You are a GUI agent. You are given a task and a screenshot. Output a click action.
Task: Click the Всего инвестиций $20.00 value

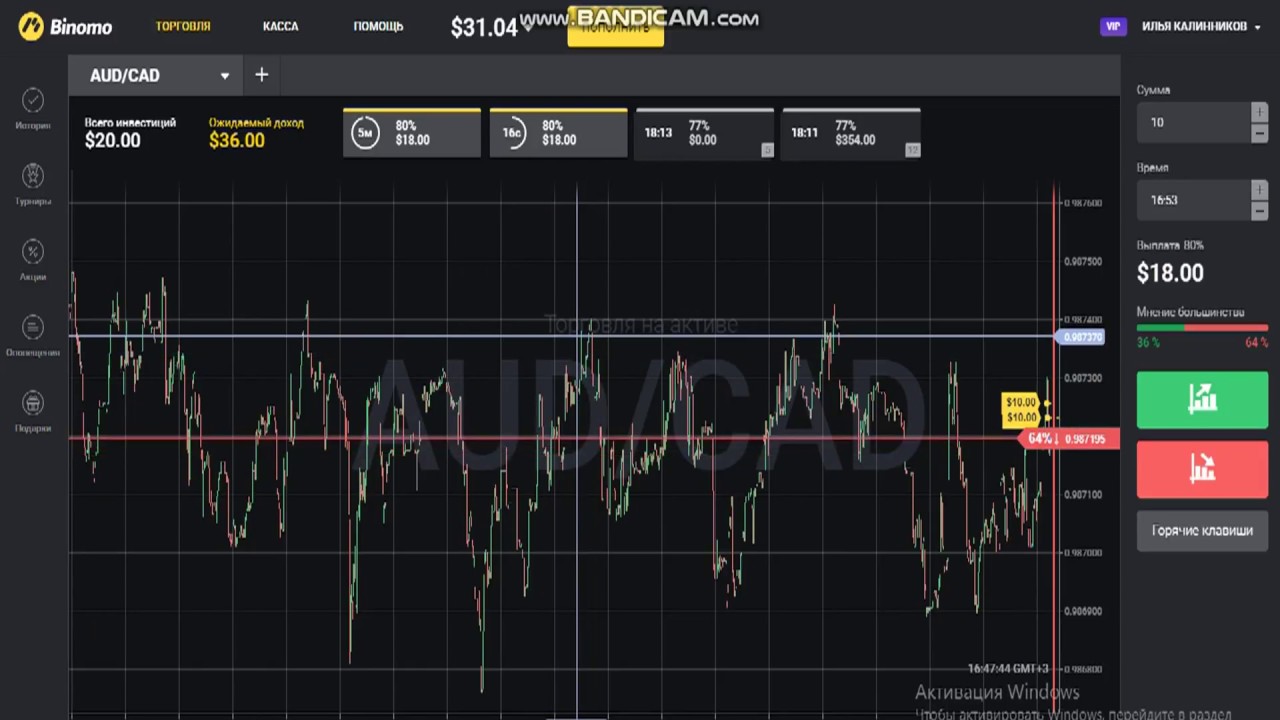(x=112, y=141)
